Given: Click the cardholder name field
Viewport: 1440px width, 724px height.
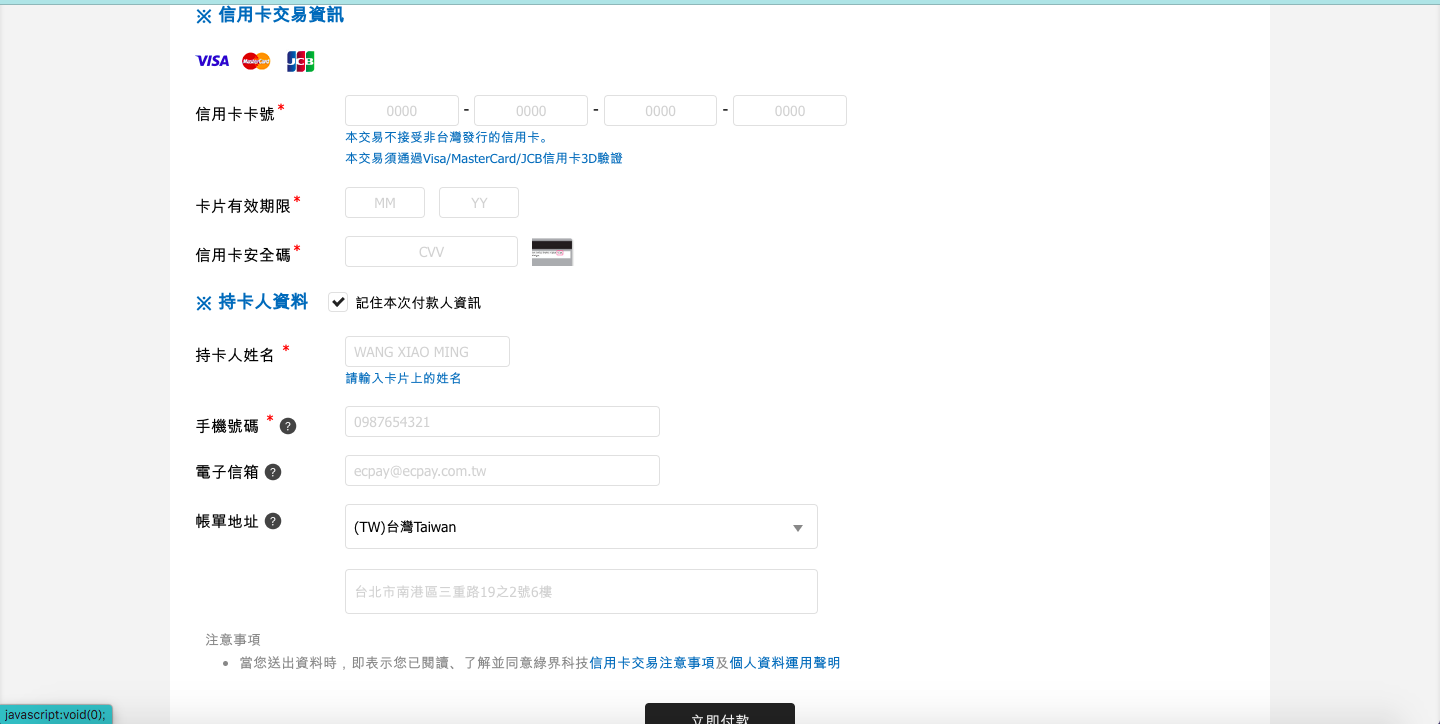Looking at the screenshot, I should [427, 352].
